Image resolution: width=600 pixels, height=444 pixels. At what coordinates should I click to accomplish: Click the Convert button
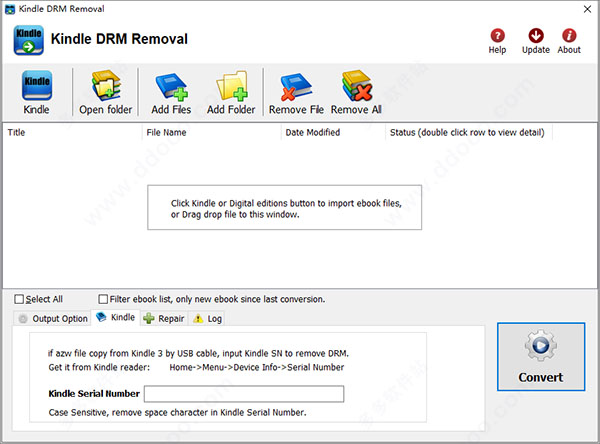pyautogui.click(x=541, y=357)
